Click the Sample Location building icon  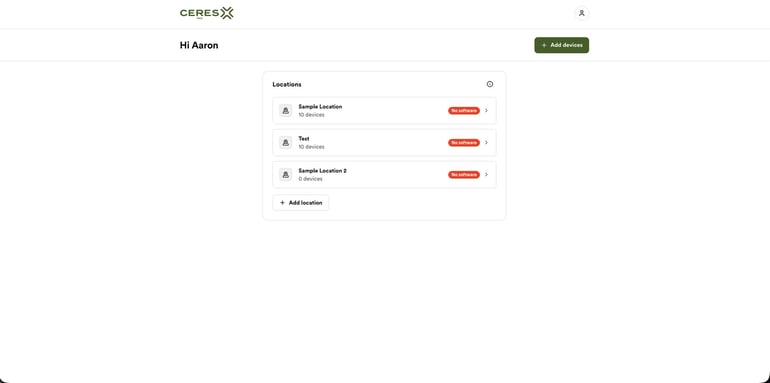(x=285, y=110)
